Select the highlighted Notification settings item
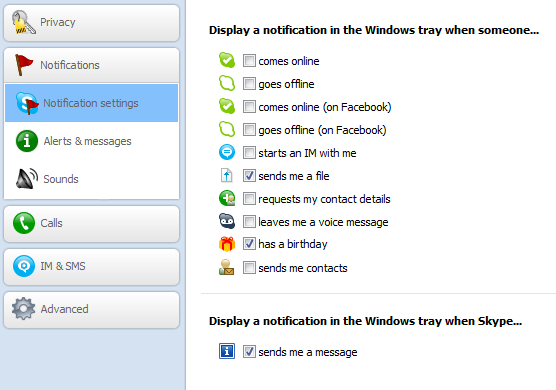Screen dimensions: 556x390 coord(91,103)
